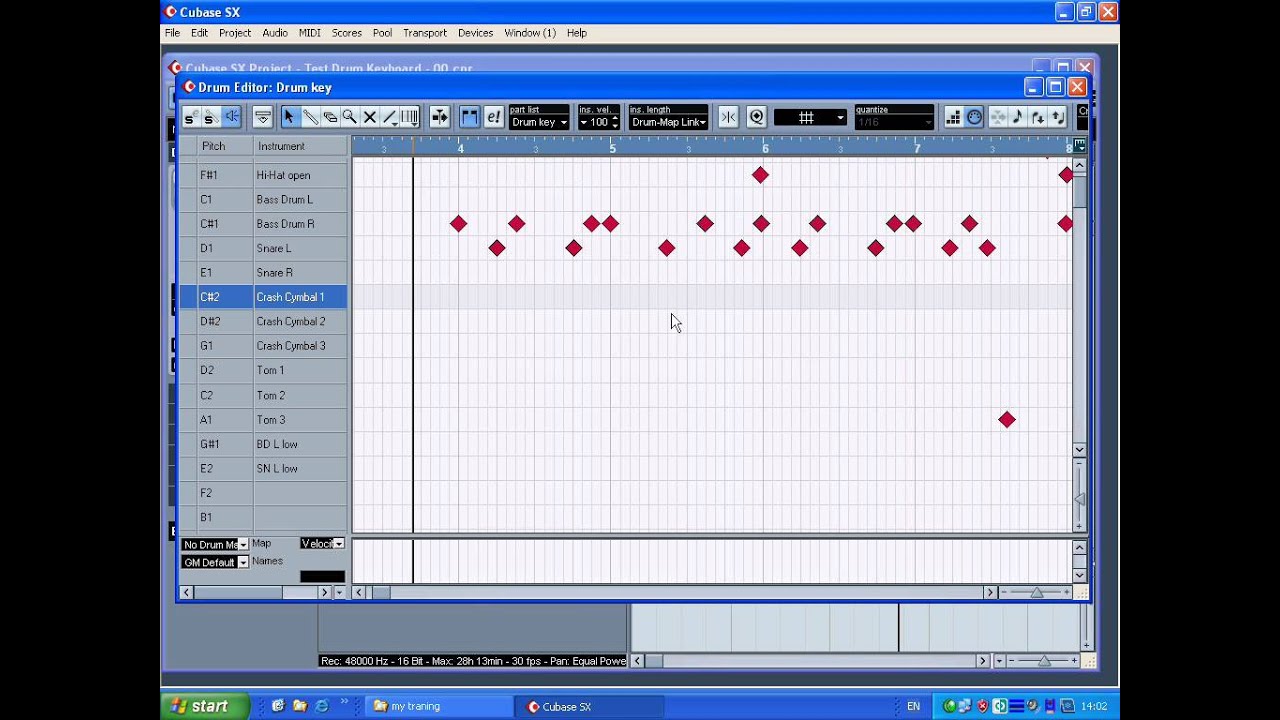Screen dimensions: 1280x720
Task: Click the Drum Editor horizontal scrollbar thumb
Action: tap(381, 592)
